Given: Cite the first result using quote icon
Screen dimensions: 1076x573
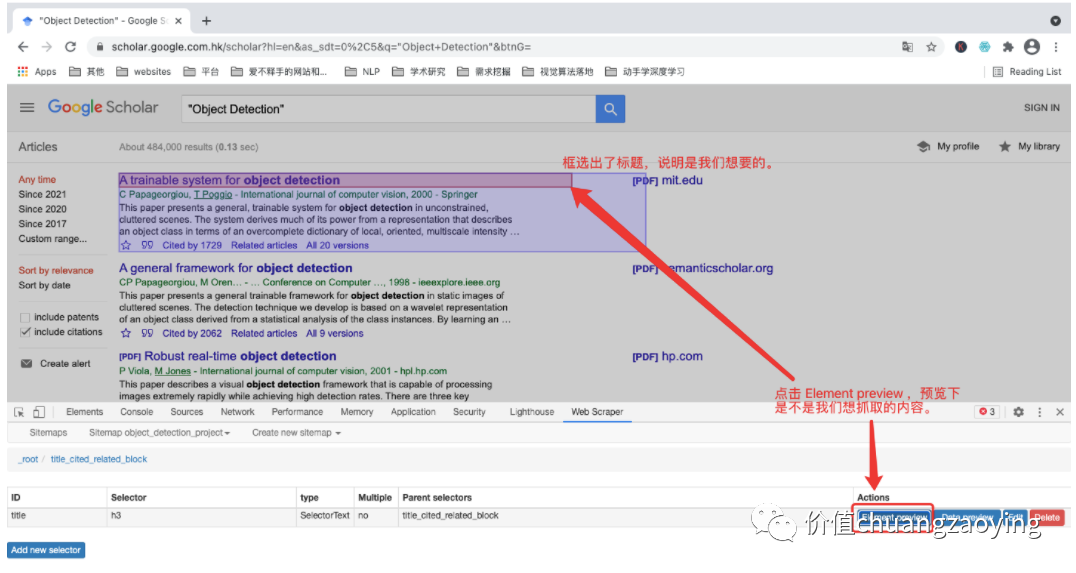Looking at the screenshot, I should [147, 245].
